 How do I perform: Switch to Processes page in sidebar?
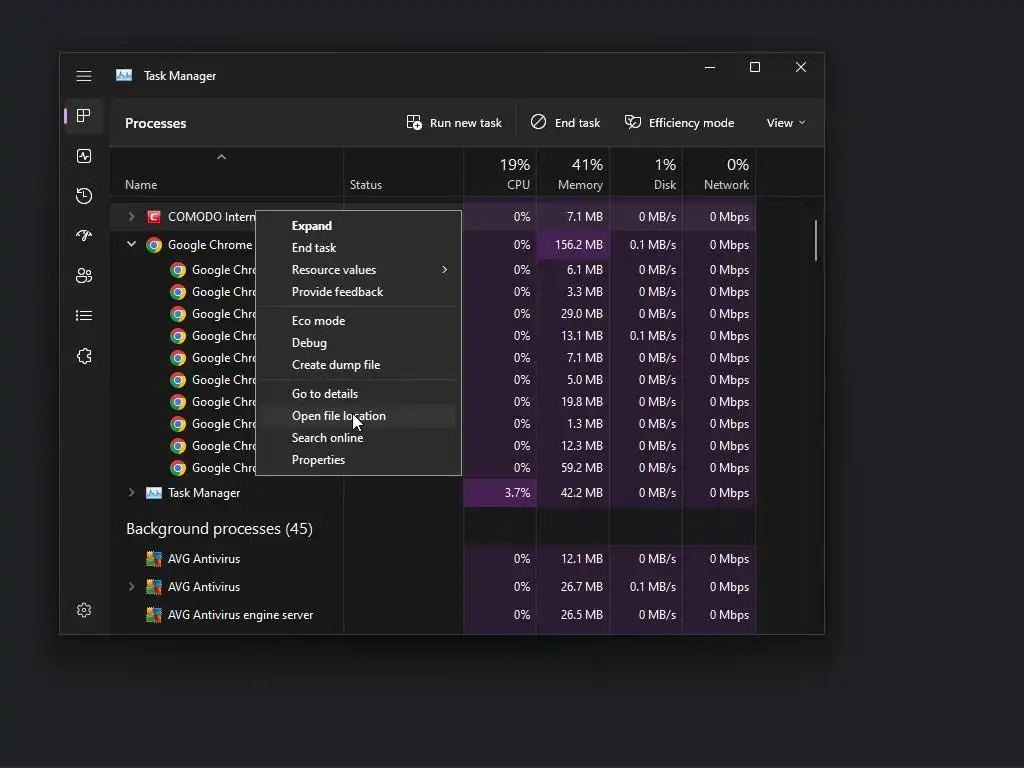(84, 116)
